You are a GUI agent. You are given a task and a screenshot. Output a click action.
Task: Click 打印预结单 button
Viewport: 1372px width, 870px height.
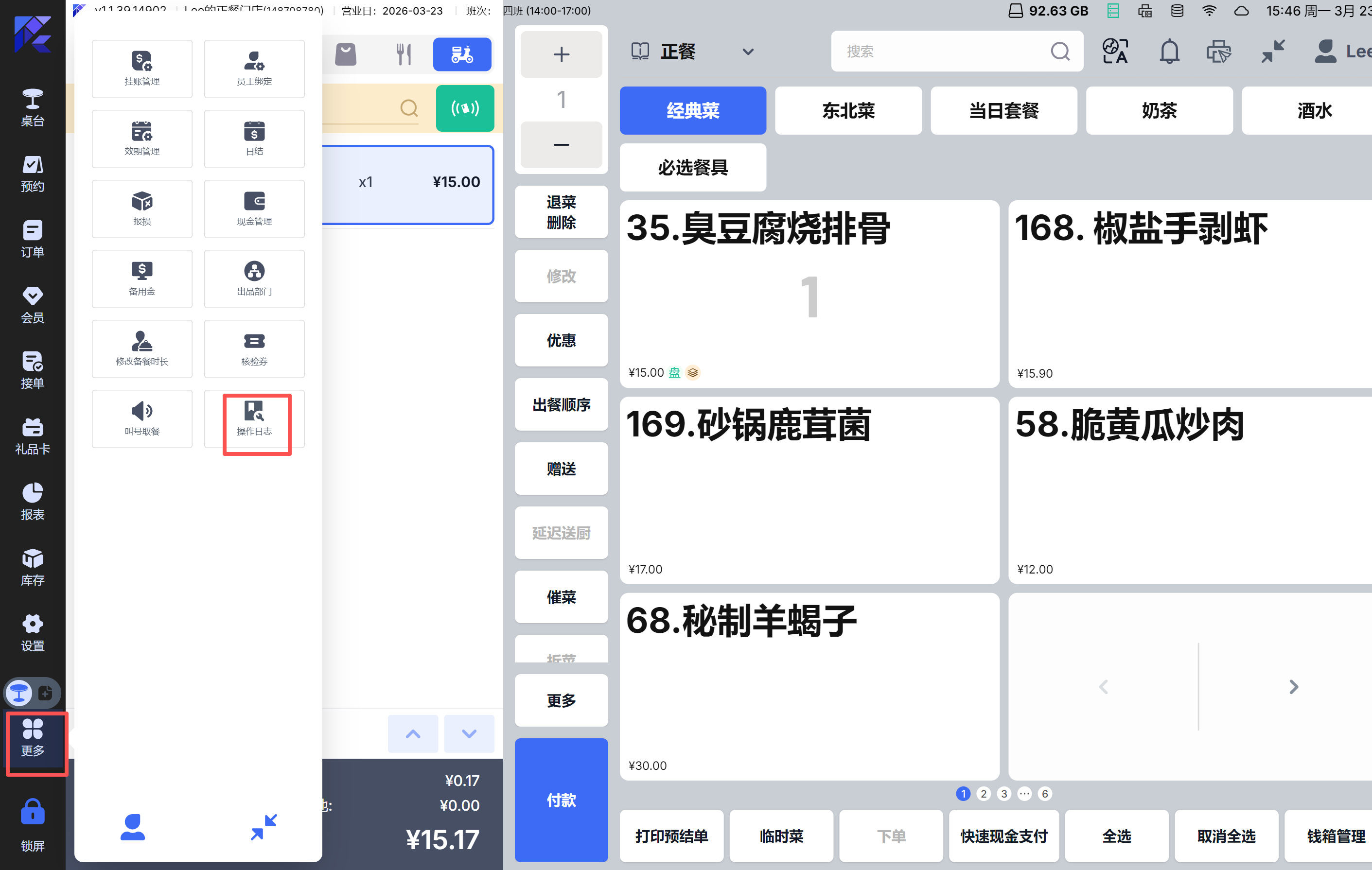[x=671, y=836]
